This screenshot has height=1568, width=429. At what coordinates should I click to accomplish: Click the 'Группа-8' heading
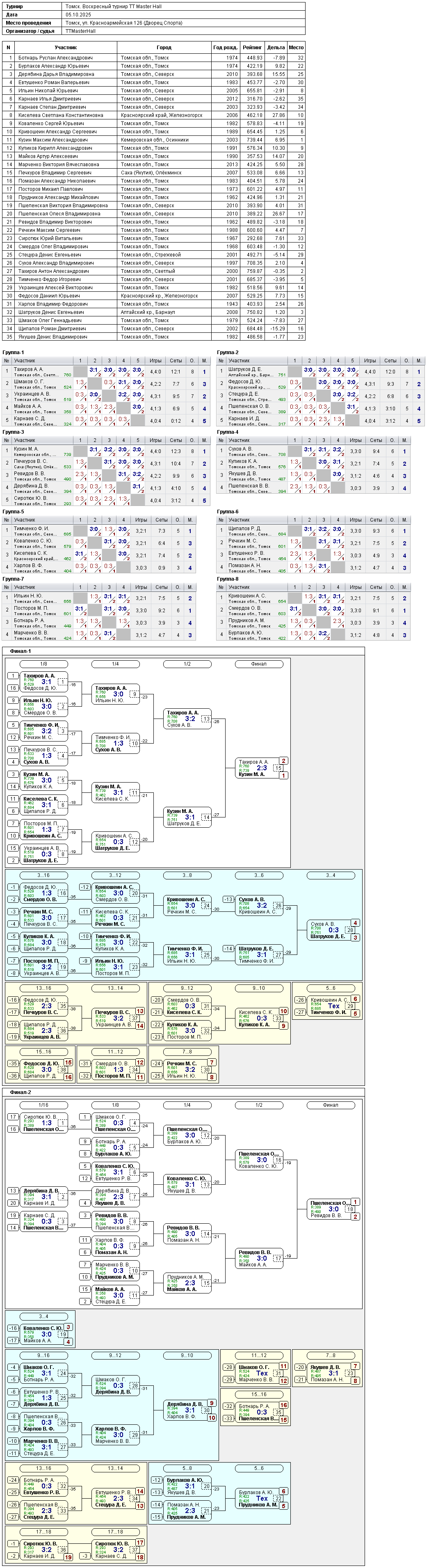pos(228,579)
